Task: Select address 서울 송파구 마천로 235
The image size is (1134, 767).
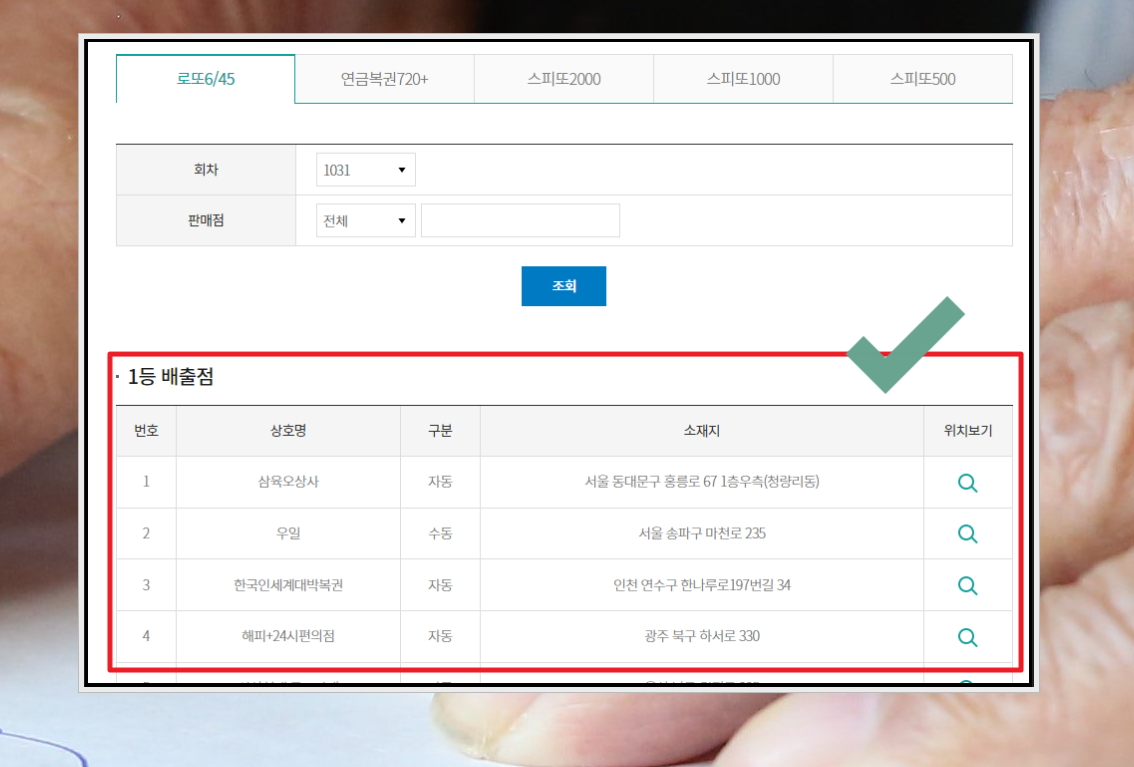Action: (702, 533)
